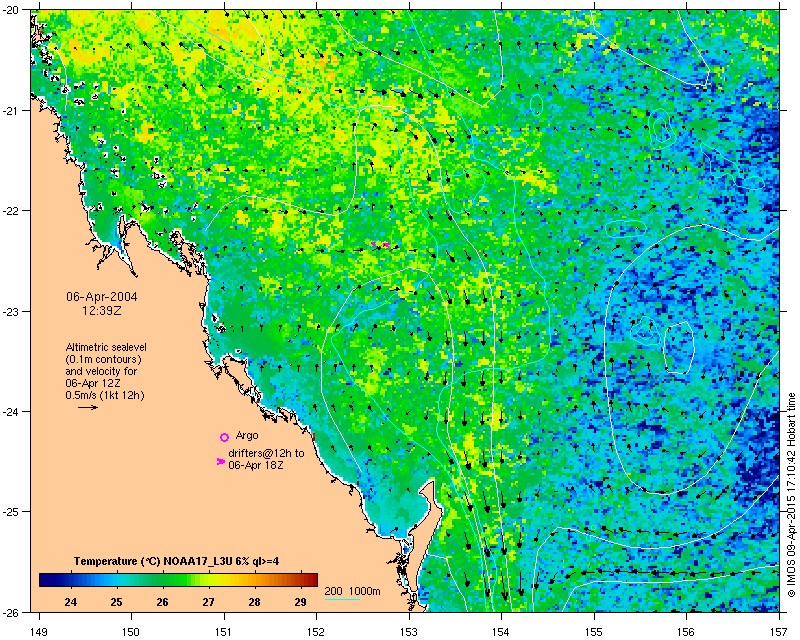Click the latitude axis label -24
800x640 pixels.
click(x=11, y=411)
